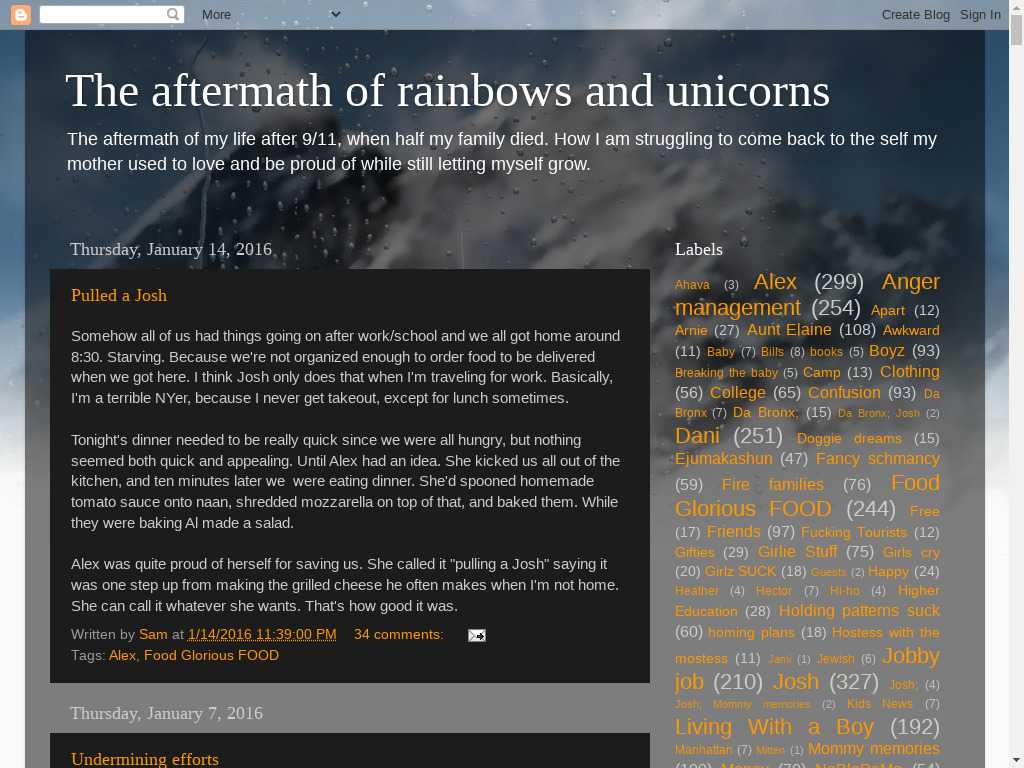The height and width of the screenshot is (768, 1024).
Task: Open the post titled Pulled a Josh
Action: tap(119, 295)
